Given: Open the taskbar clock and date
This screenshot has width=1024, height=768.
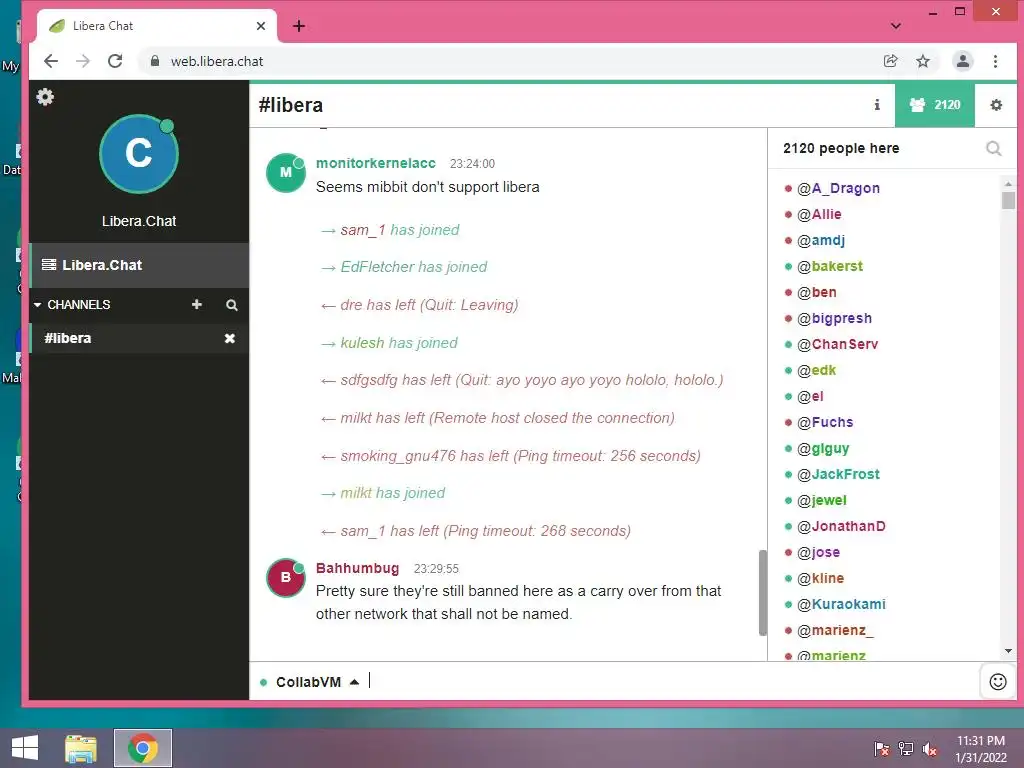Looking at the screenshot, I should pos(981,749).
